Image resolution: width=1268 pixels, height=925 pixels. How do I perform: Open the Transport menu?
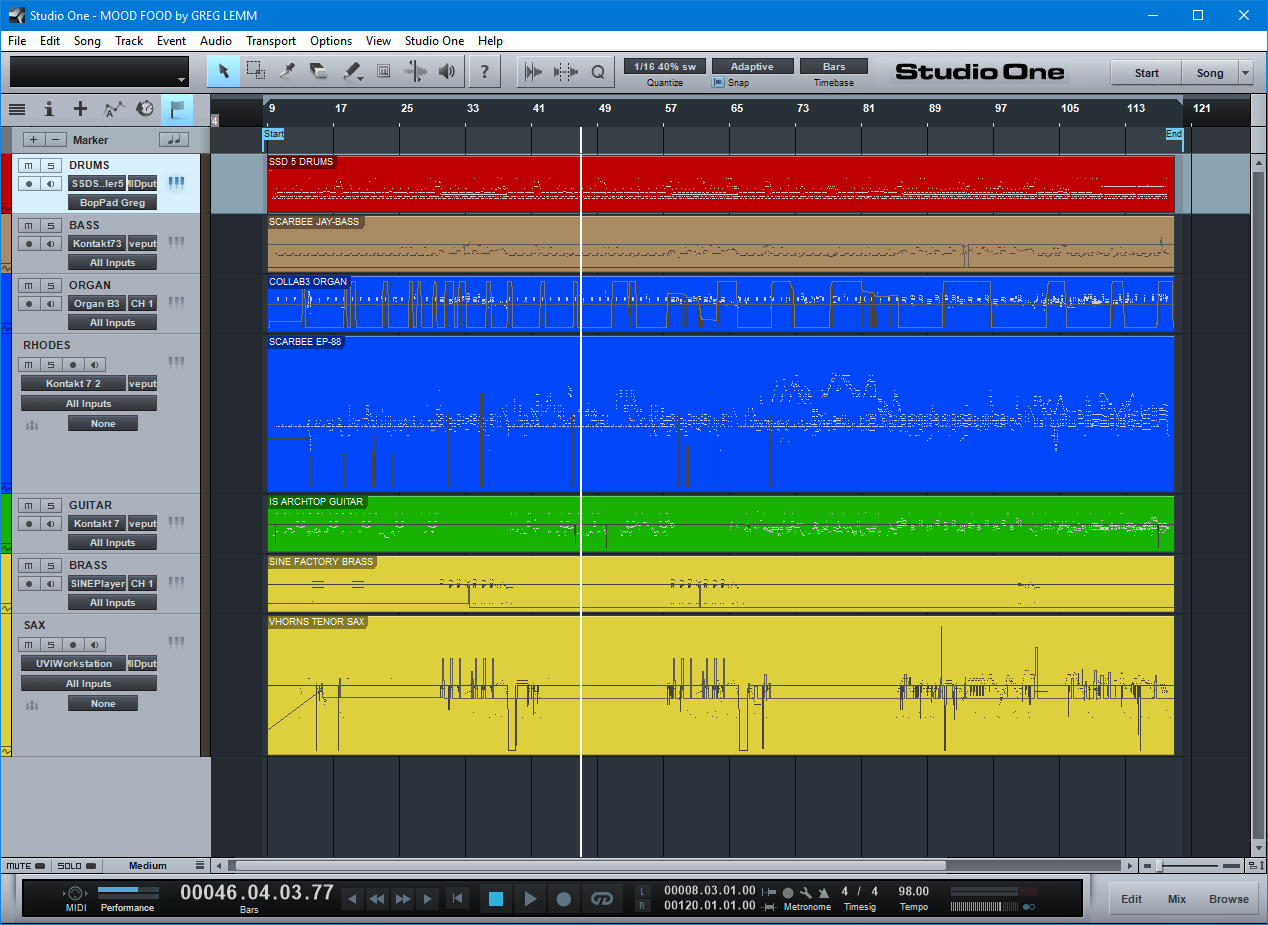(271, 41)
